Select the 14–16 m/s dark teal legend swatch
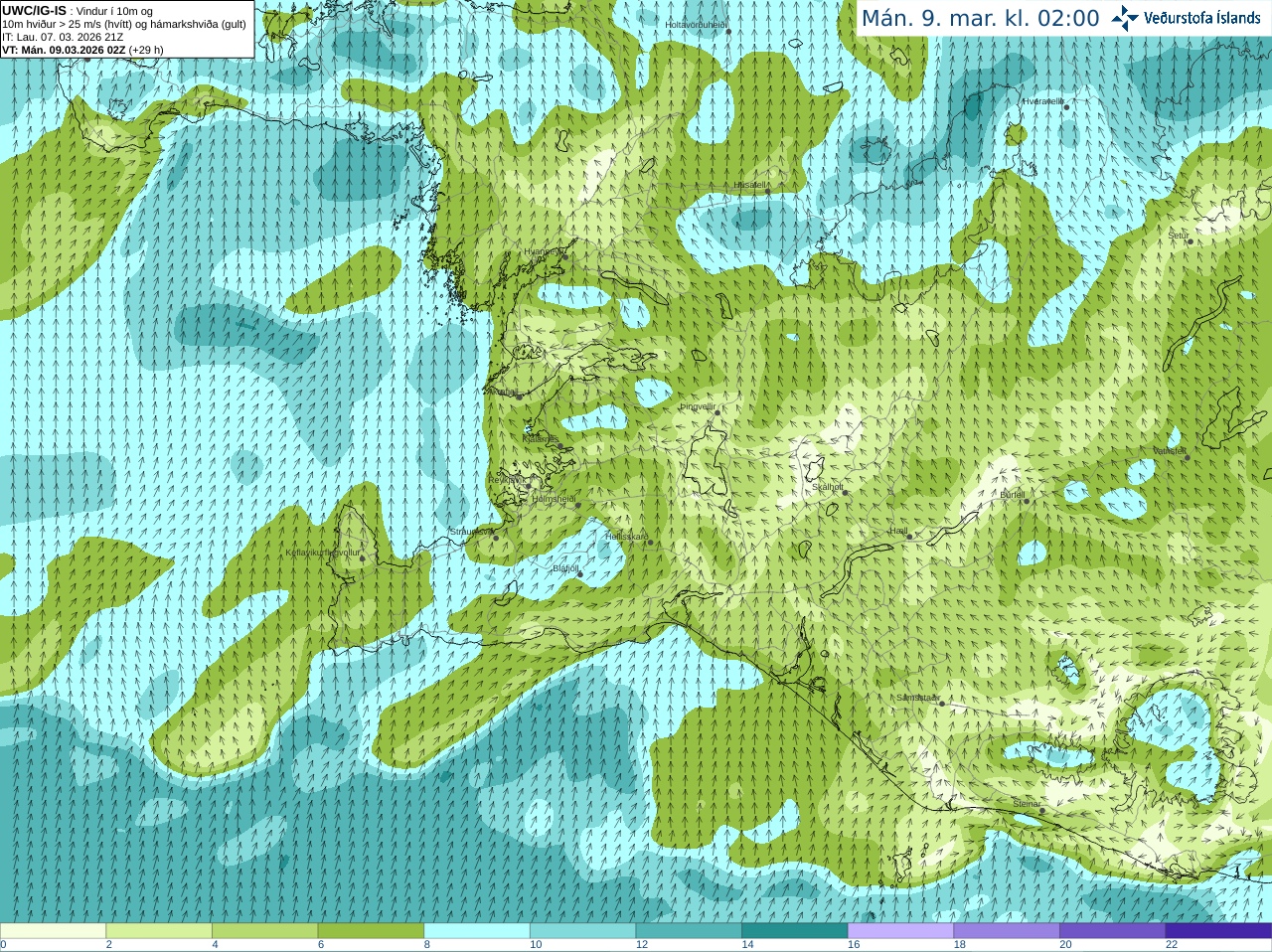Screen dimensions: 1272x952 795,931
